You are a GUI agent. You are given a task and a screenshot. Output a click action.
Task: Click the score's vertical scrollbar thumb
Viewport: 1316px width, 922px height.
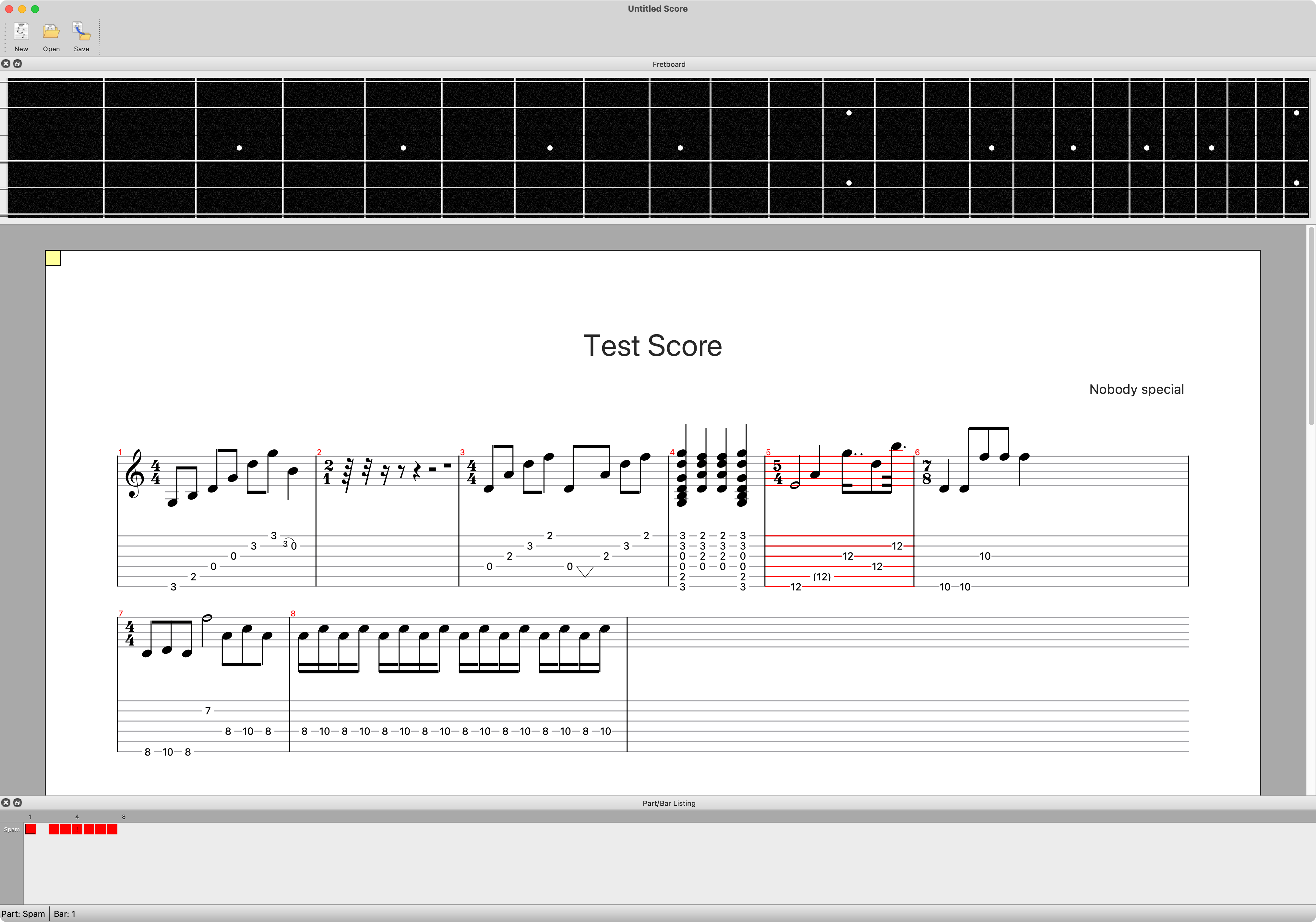pyautogui.click(x=1311, y=327)
